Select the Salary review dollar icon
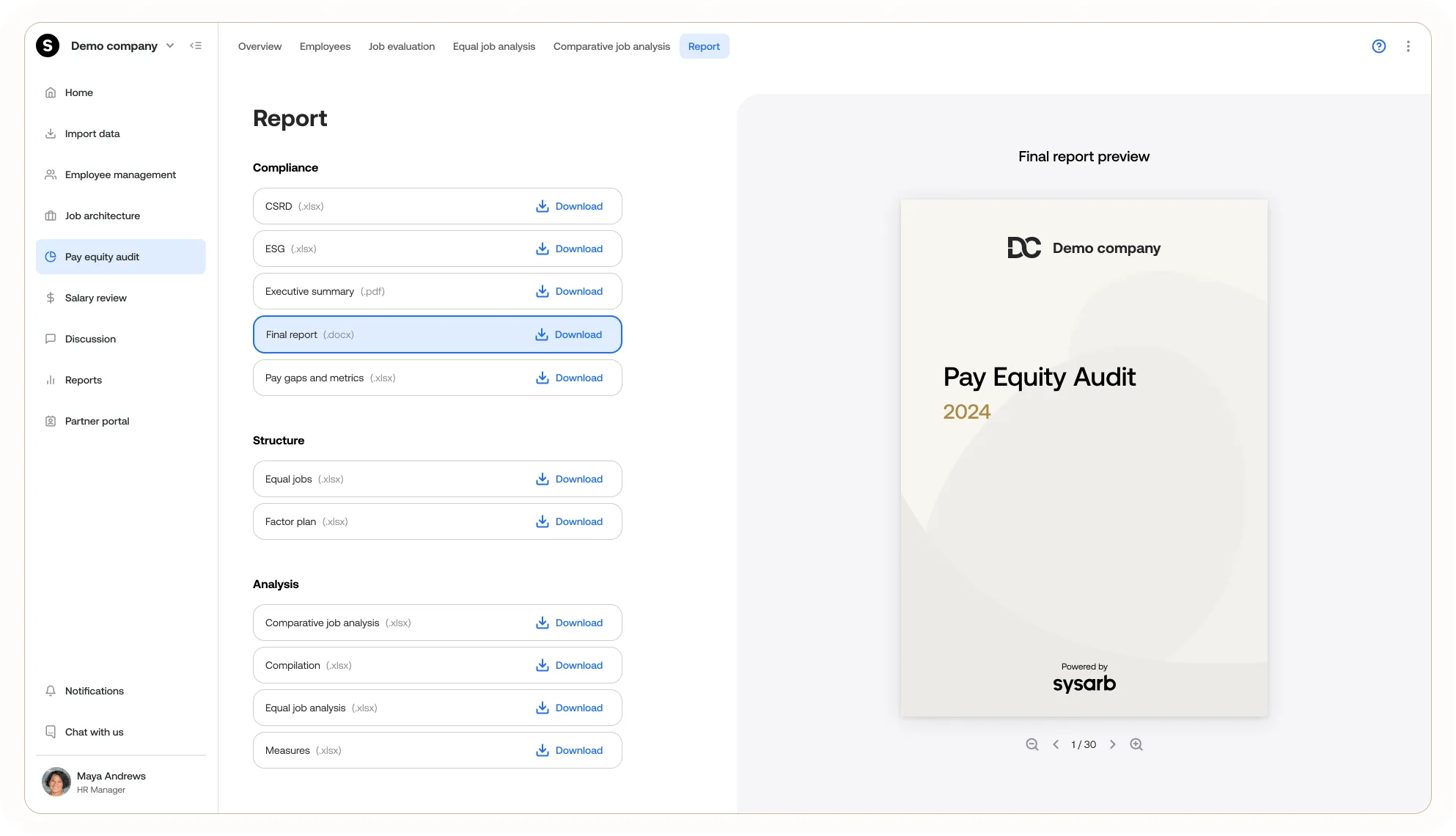 point(50,298)
